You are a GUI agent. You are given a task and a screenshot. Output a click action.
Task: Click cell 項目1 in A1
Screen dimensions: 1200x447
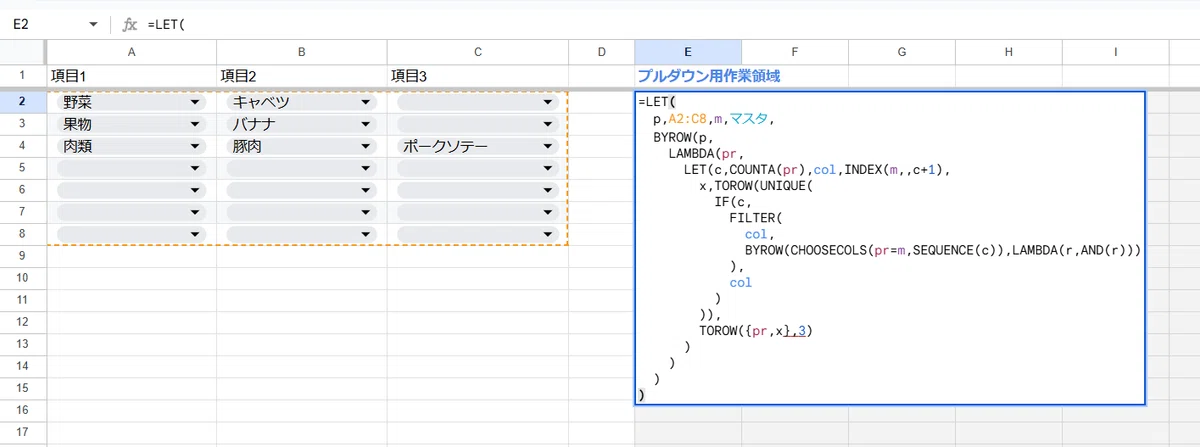(132, 77)
